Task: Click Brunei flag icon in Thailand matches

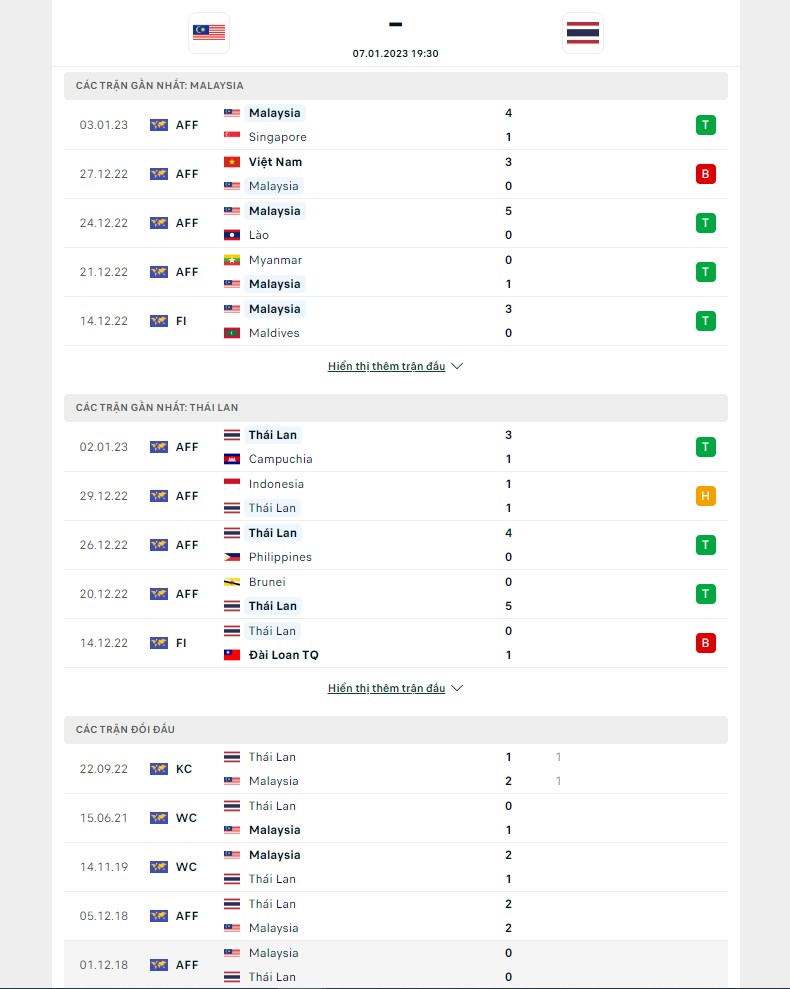Action: coord(232,582)
